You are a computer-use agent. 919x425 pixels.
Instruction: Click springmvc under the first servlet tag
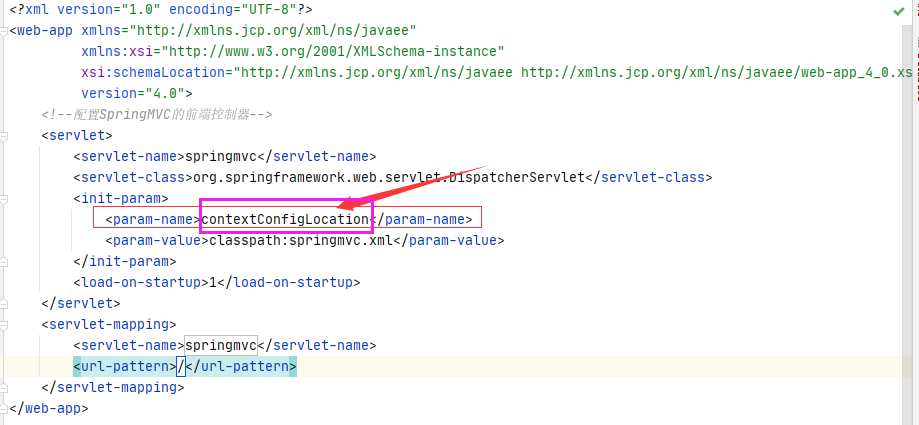click(222, 156)
